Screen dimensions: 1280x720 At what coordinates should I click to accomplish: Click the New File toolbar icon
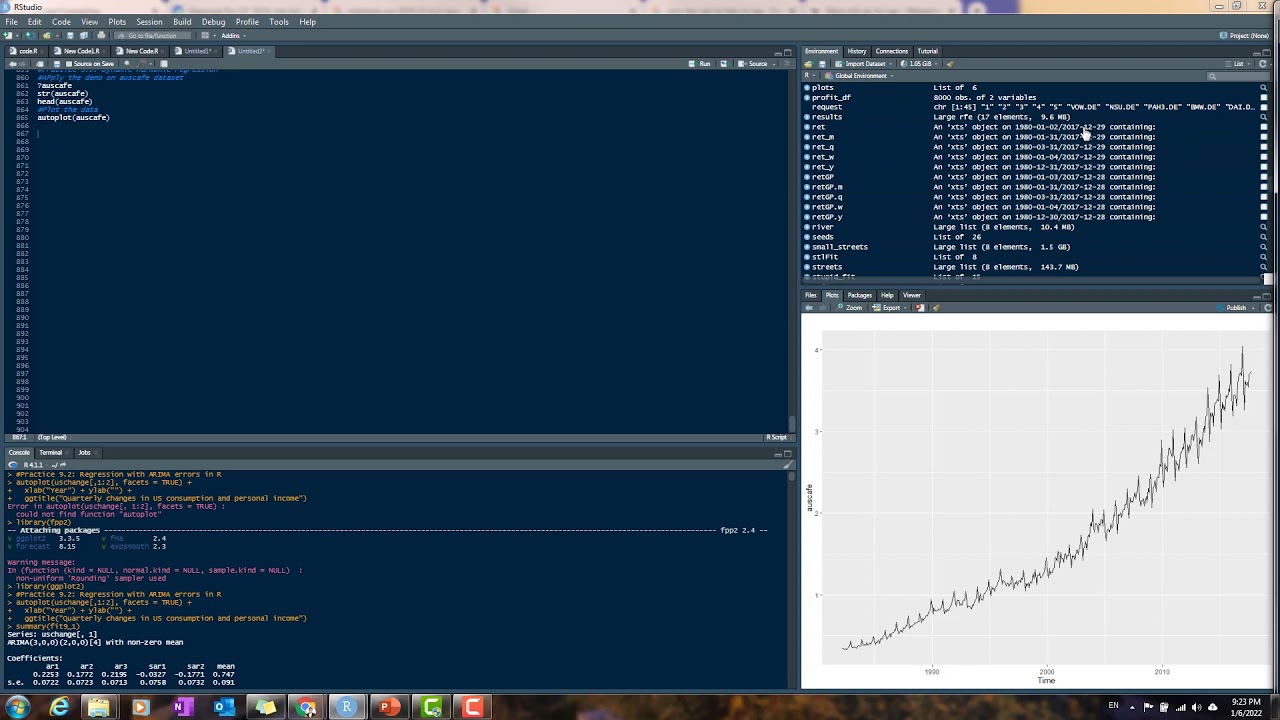coord(8,35)
